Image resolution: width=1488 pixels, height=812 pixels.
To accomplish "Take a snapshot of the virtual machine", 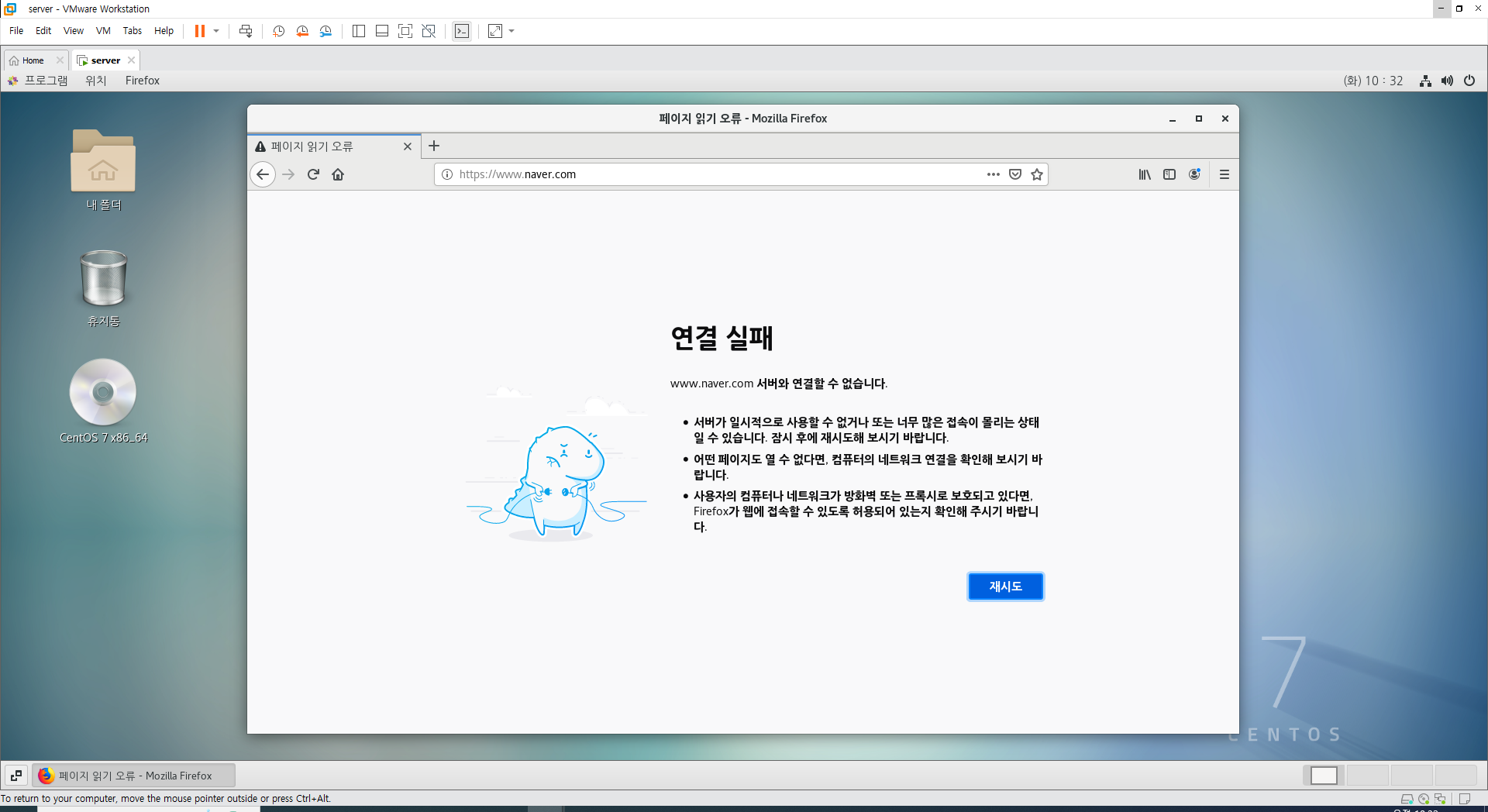I will click(x=279, y=31).
